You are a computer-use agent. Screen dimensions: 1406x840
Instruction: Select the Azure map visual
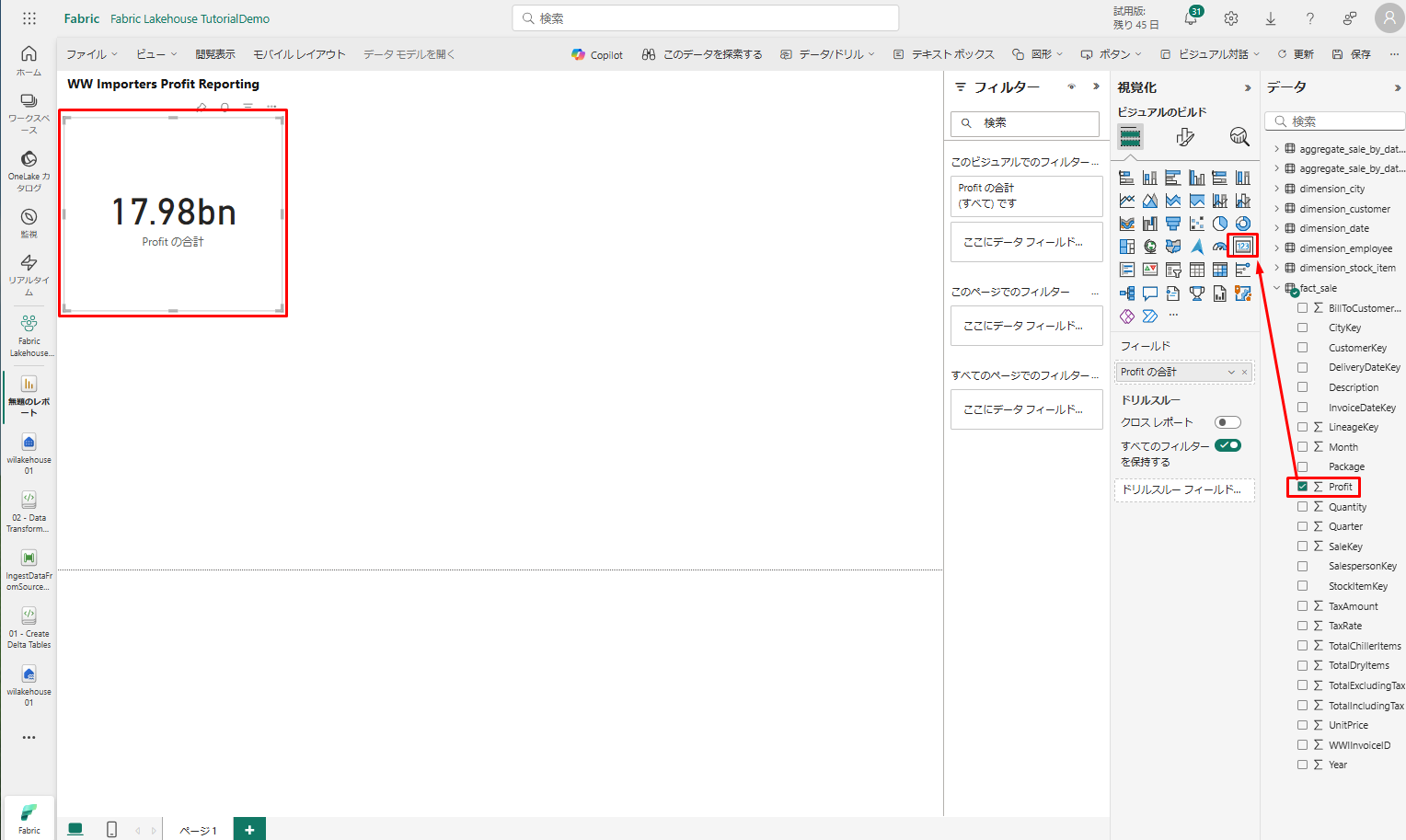[1196, 247]
